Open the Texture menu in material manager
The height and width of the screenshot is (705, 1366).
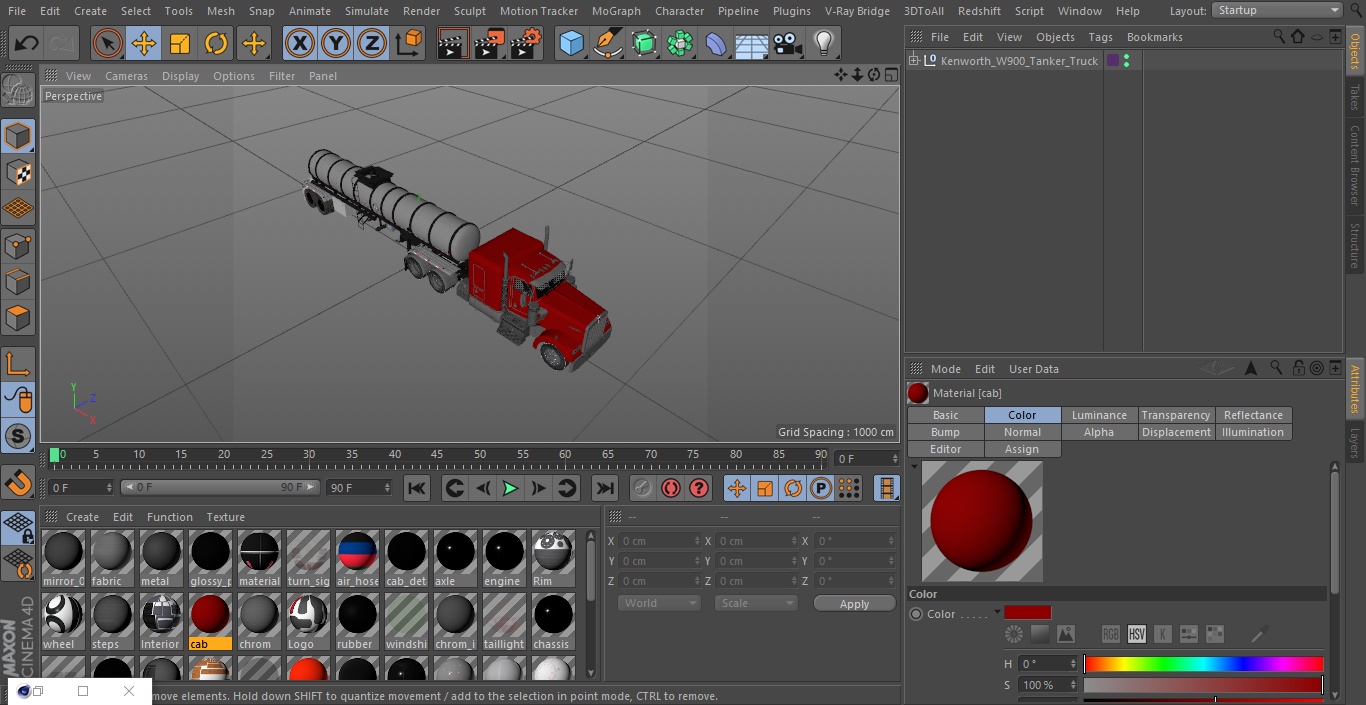(225, 517)
